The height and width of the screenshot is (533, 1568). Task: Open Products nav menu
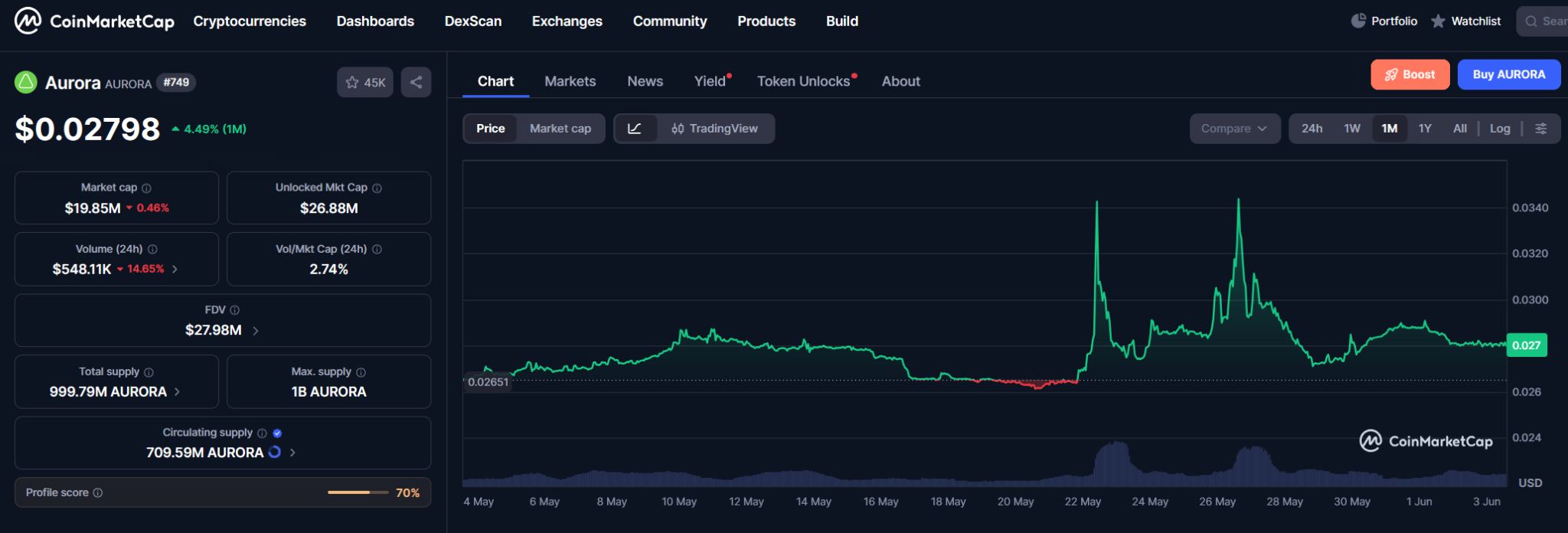point(766,21)
